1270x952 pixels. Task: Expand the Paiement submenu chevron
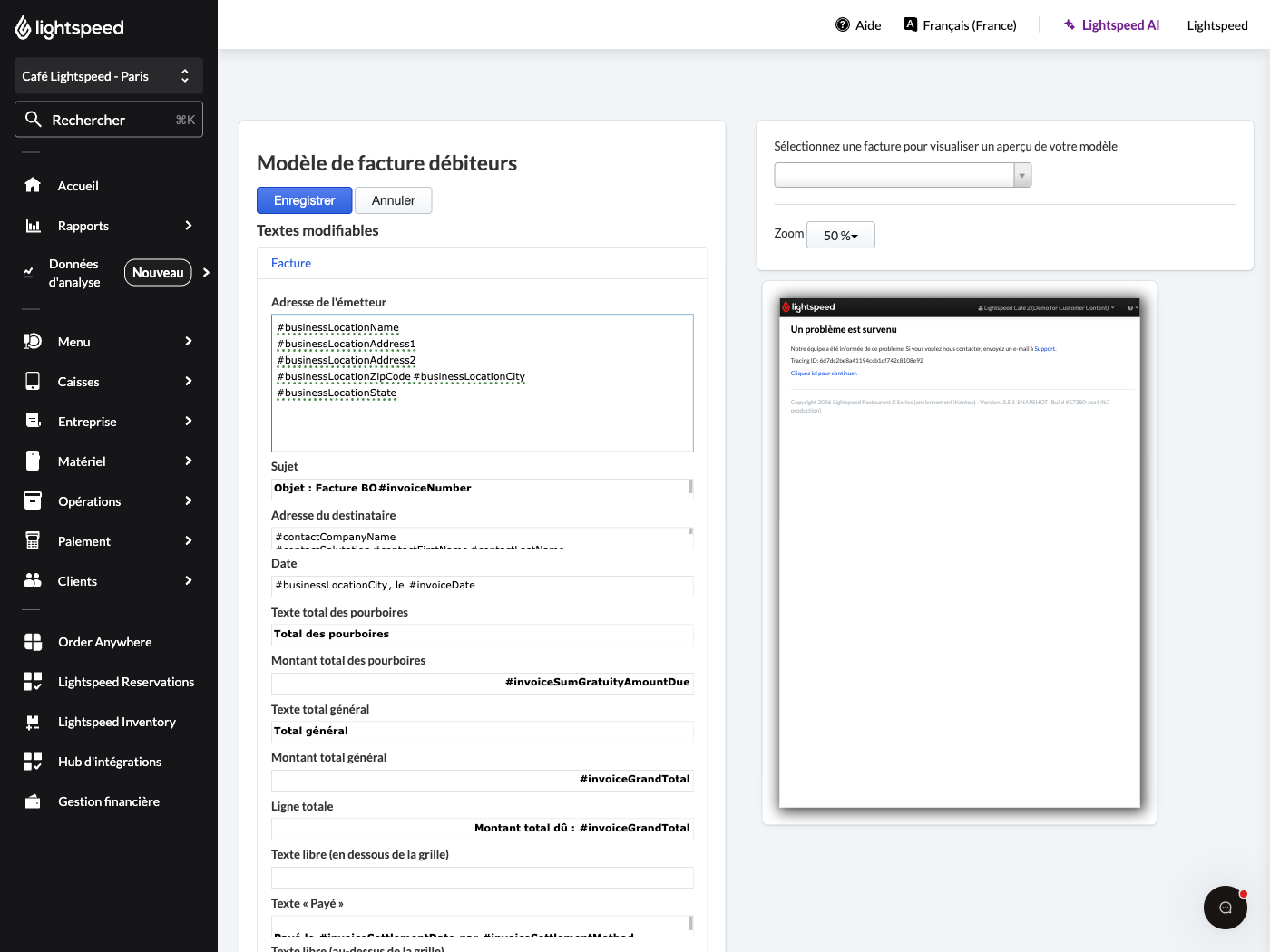coord(189,540)
